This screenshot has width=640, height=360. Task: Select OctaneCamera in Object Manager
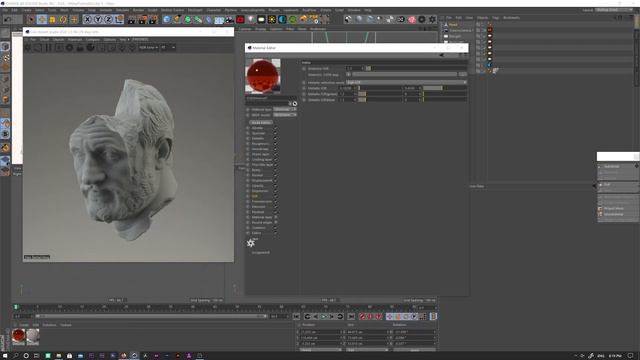click(461, 31)
